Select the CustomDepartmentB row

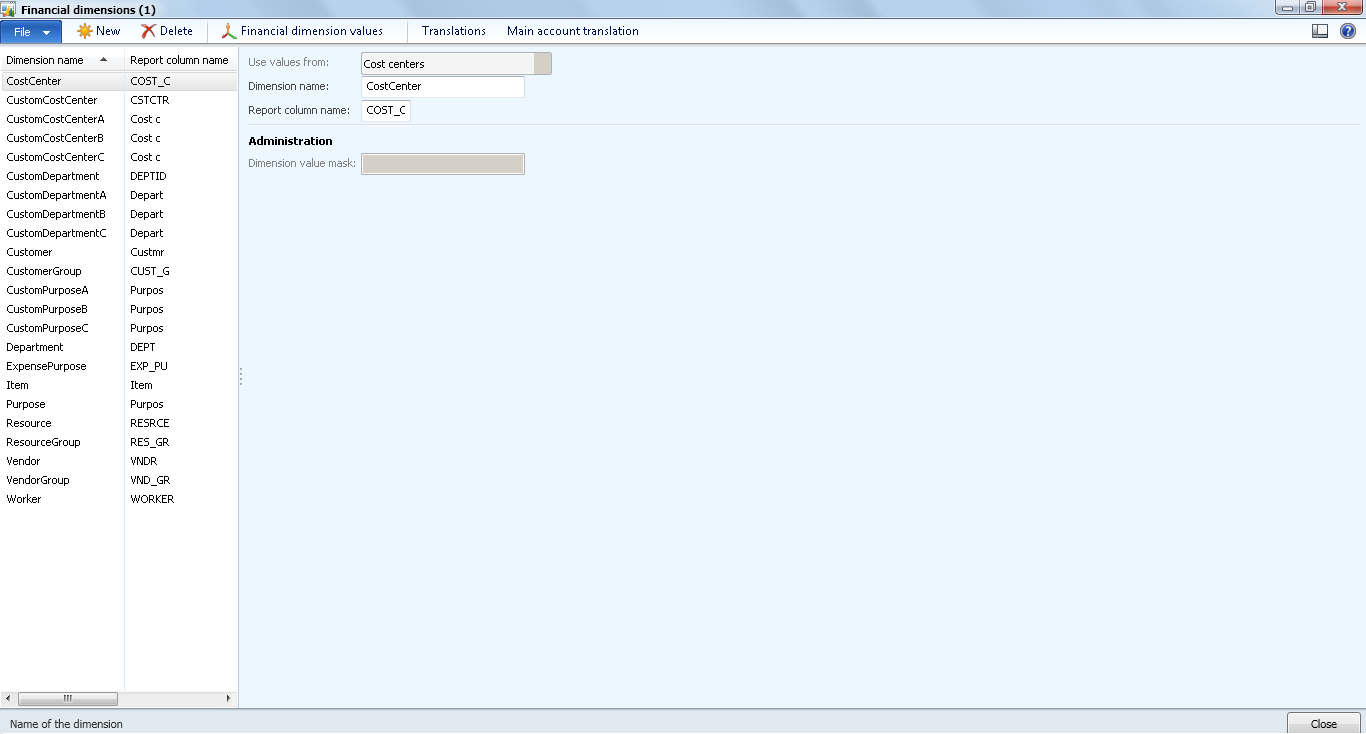tap(119, 214)
